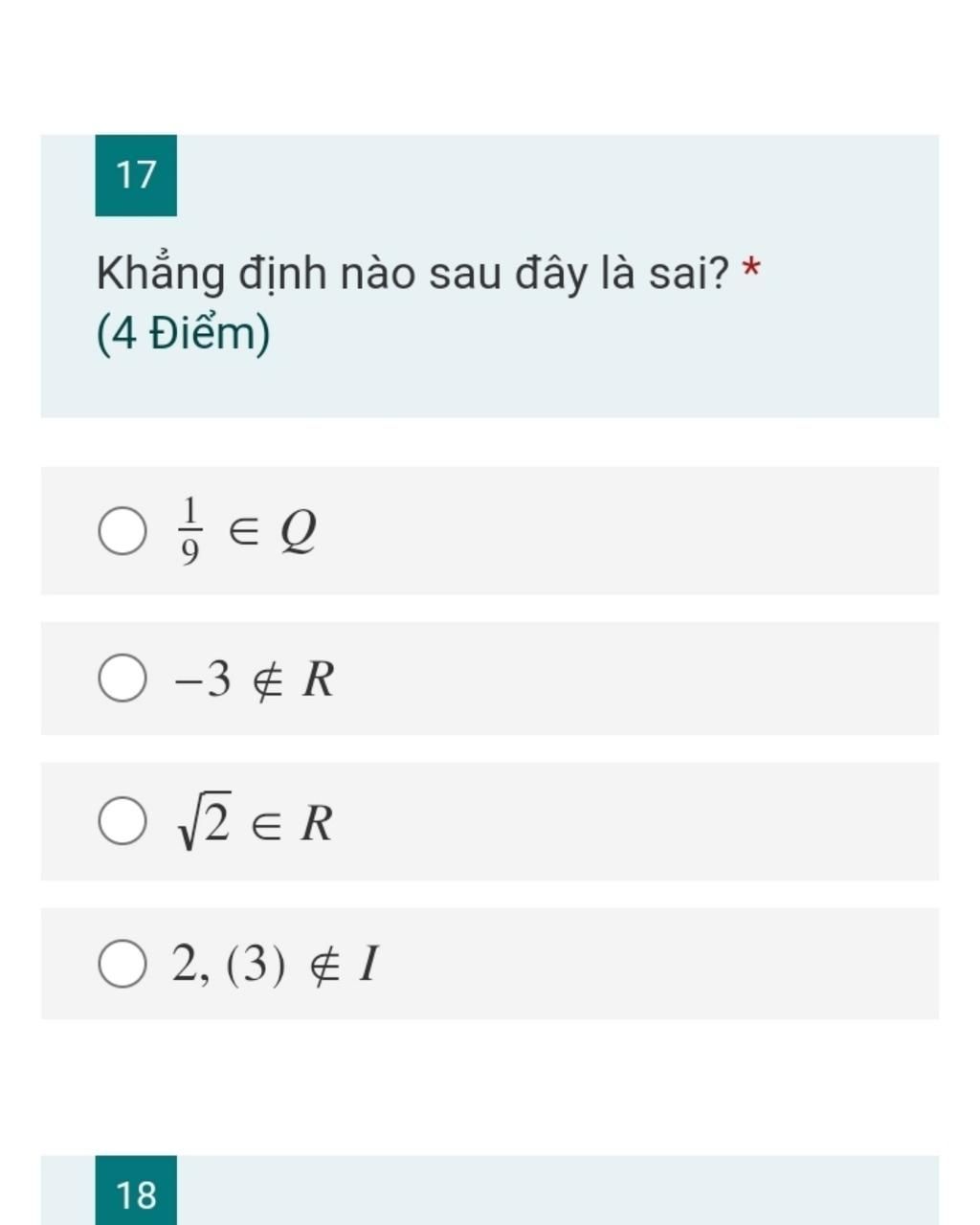The height and width of the screenshot is (1225, 980).
Task: Pick the √2 ∈ R radio button
Action: pos(122,821)
